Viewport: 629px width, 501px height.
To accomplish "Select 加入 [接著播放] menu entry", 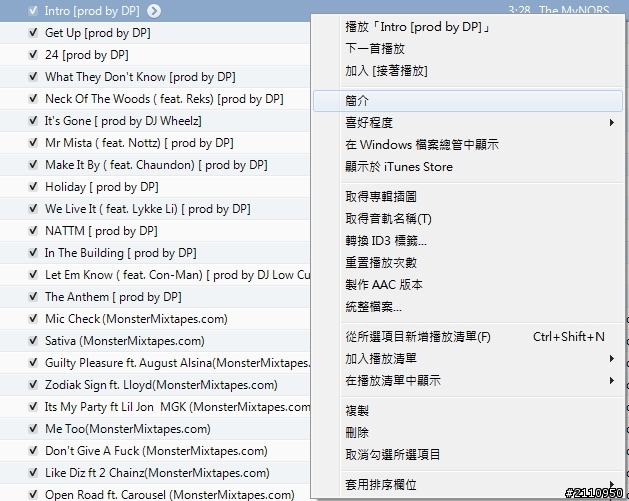I will click(468, 71).
